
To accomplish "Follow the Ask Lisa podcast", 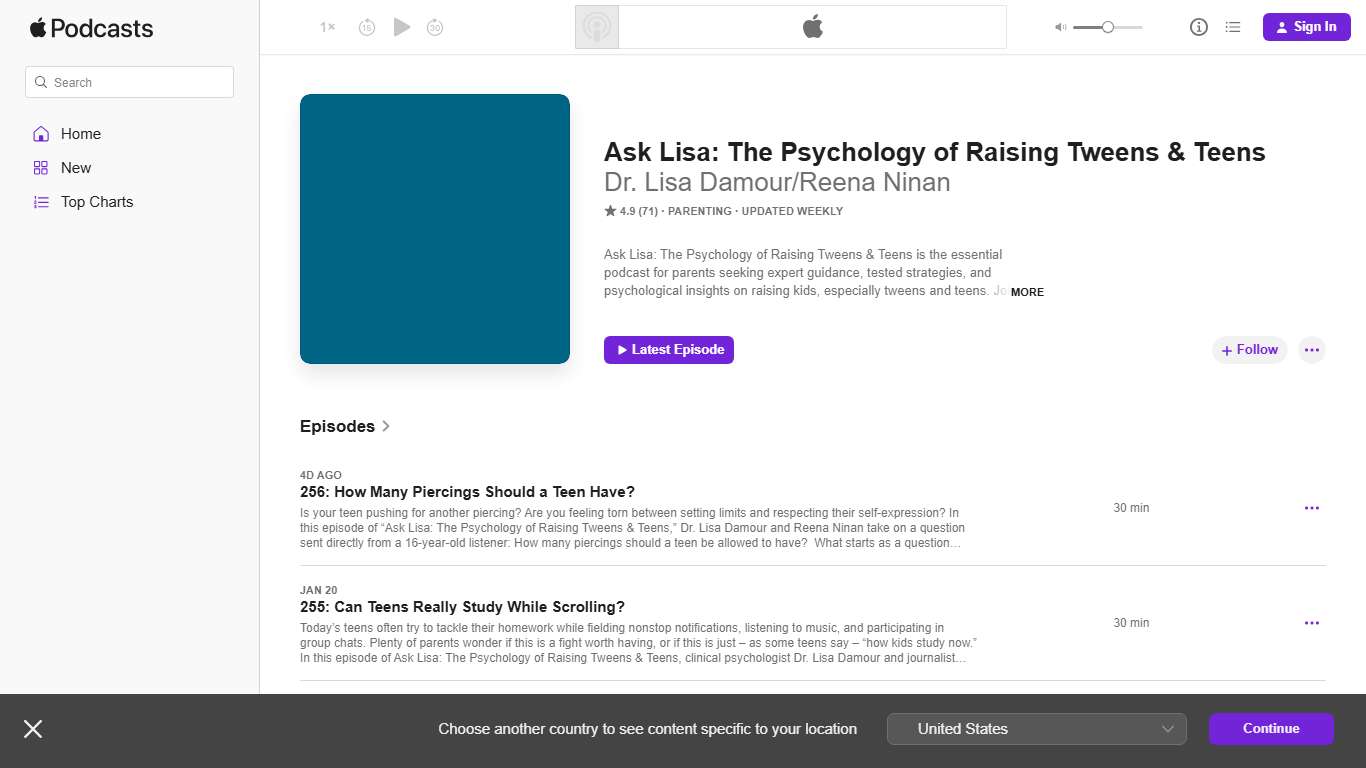I will [1248, 349].
